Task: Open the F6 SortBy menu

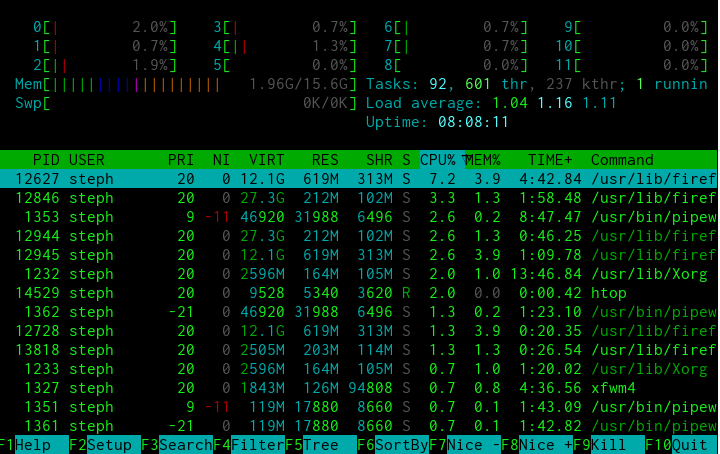Action: pos(393,445)
